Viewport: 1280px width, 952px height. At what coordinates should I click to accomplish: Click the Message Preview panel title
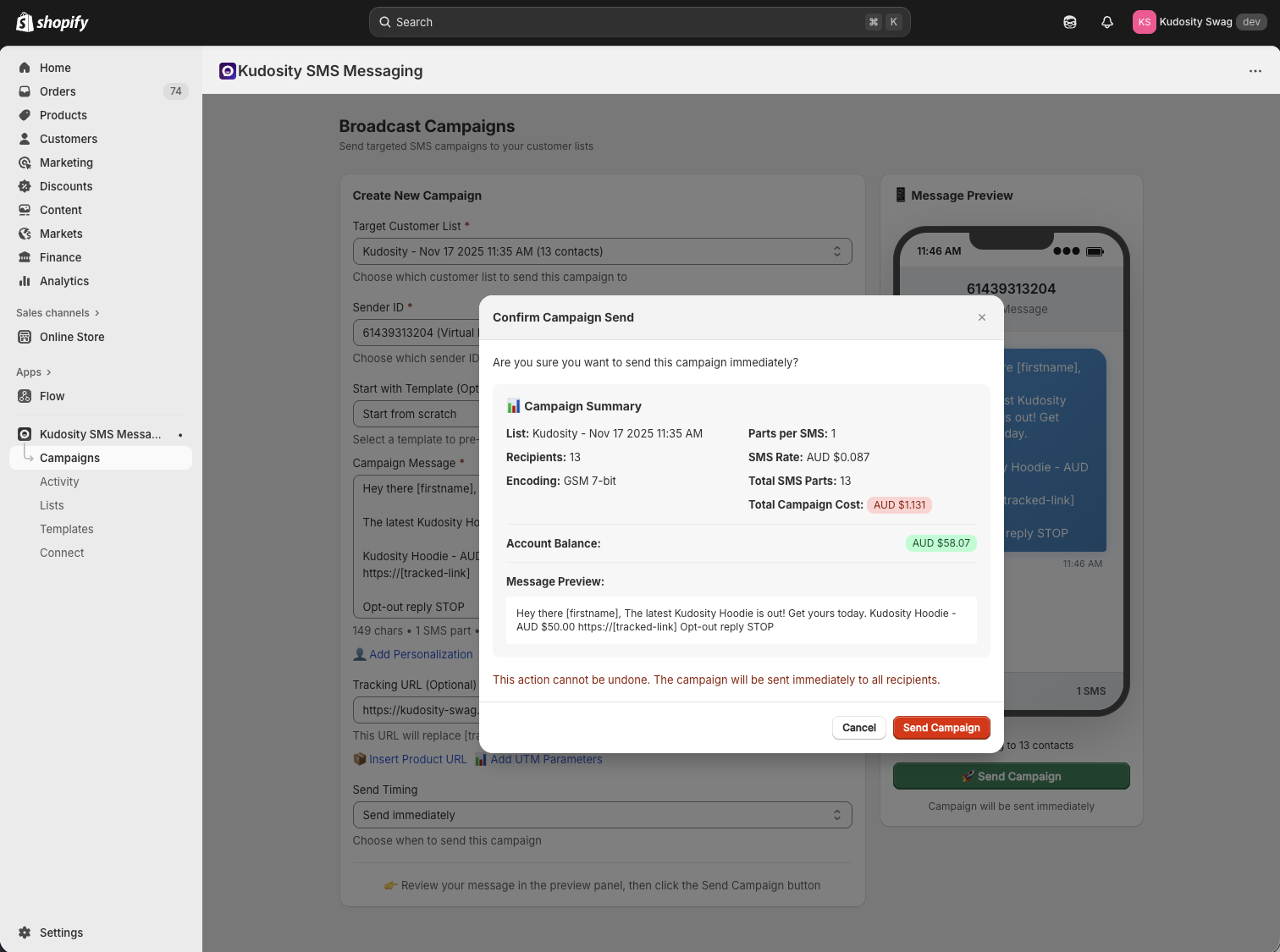click(x=962, y=195)
